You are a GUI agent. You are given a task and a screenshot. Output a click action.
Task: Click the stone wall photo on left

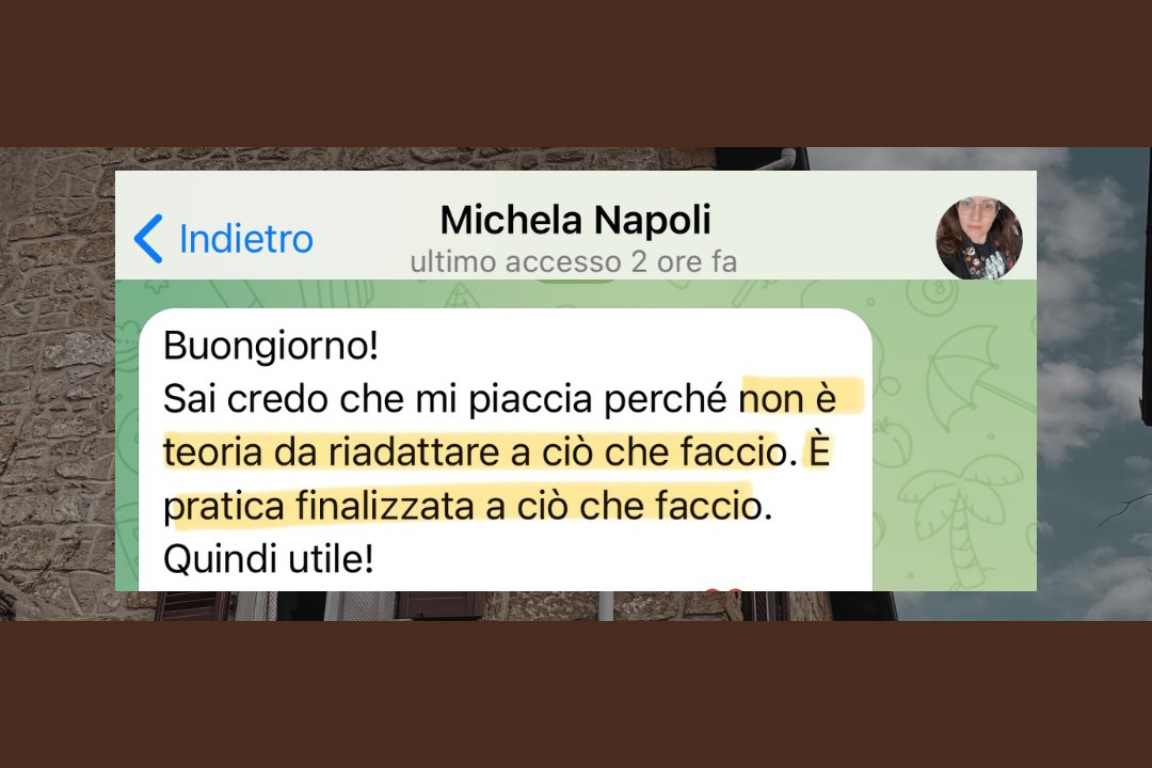click(57, 382)
